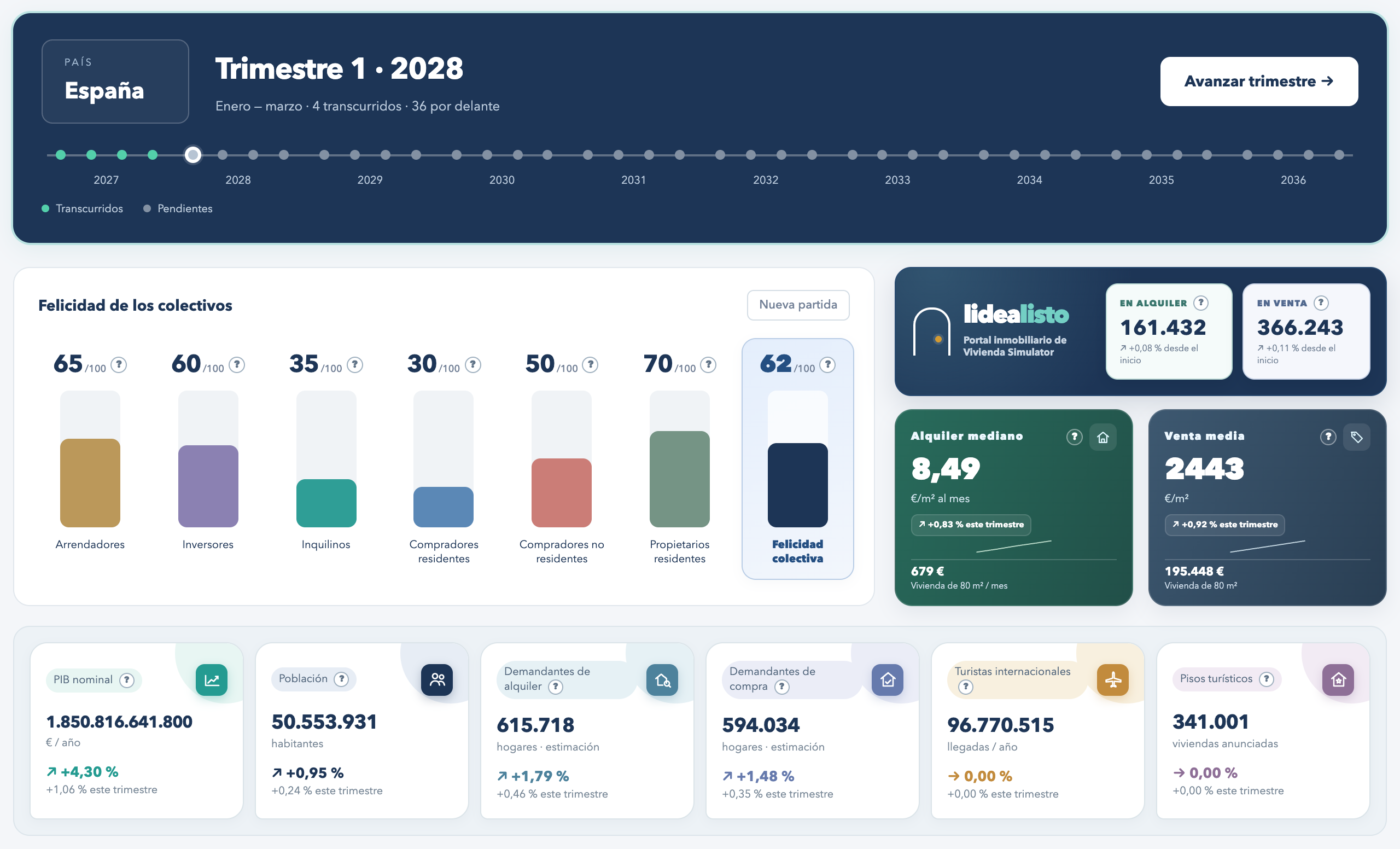Click the value '615.718' hogares
This screenshot has width=1400, height=849.
(536, 725)
